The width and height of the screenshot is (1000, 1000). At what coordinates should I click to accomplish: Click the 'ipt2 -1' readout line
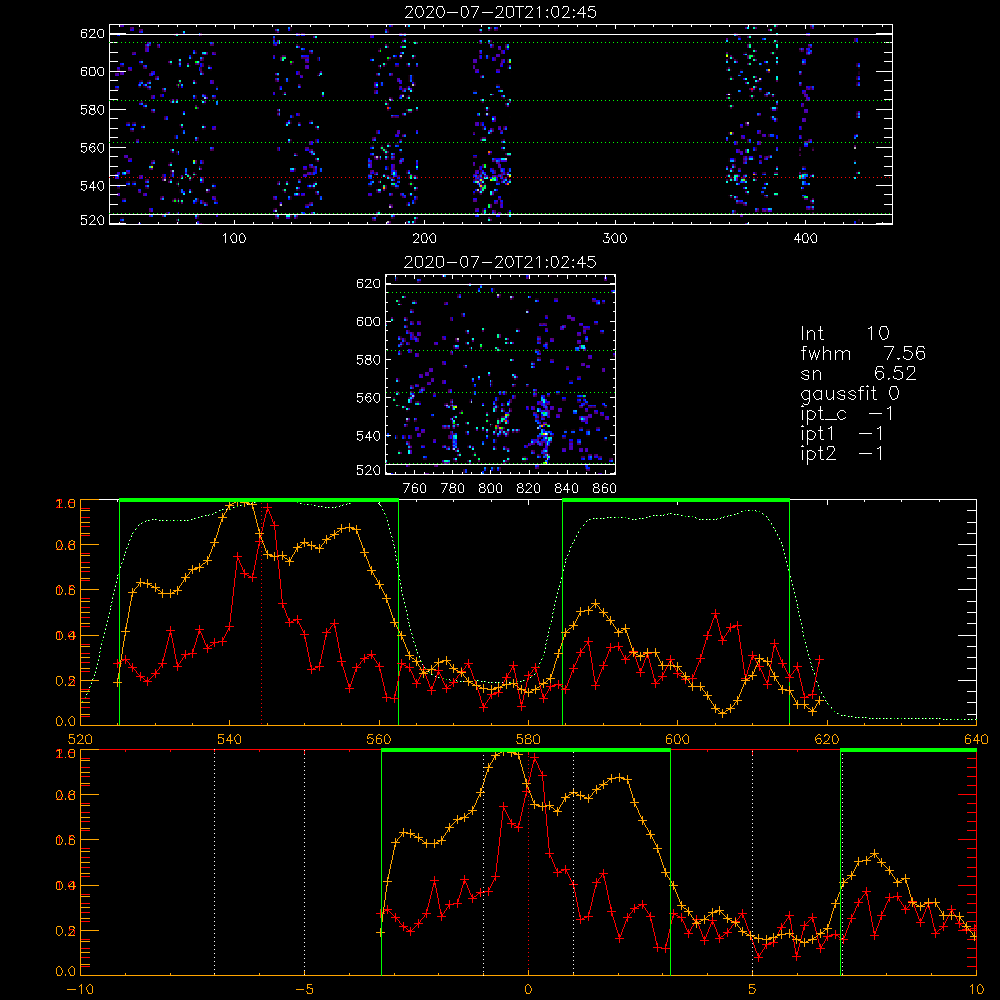point(841,454)
